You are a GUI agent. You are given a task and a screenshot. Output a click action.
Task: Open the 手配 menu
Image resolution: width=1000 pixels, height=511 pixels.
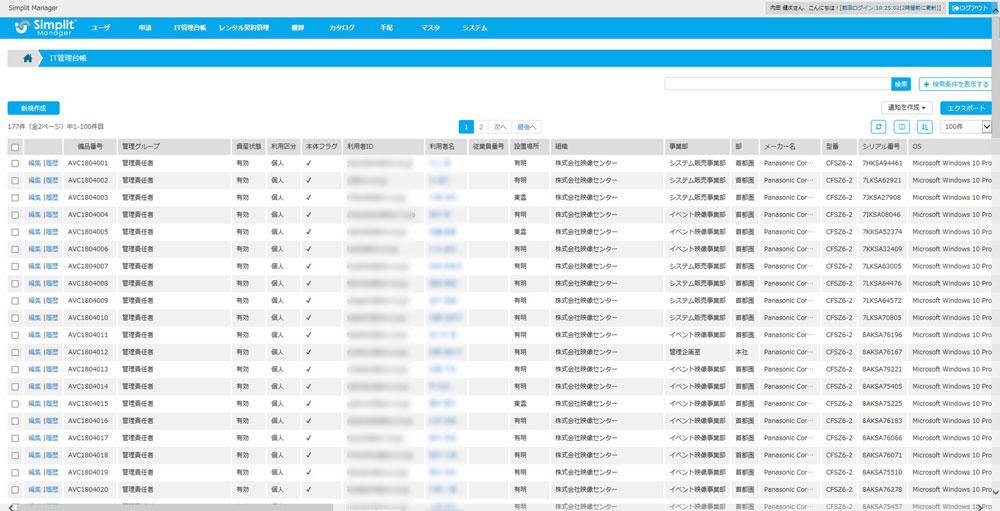tap(386, 28)
